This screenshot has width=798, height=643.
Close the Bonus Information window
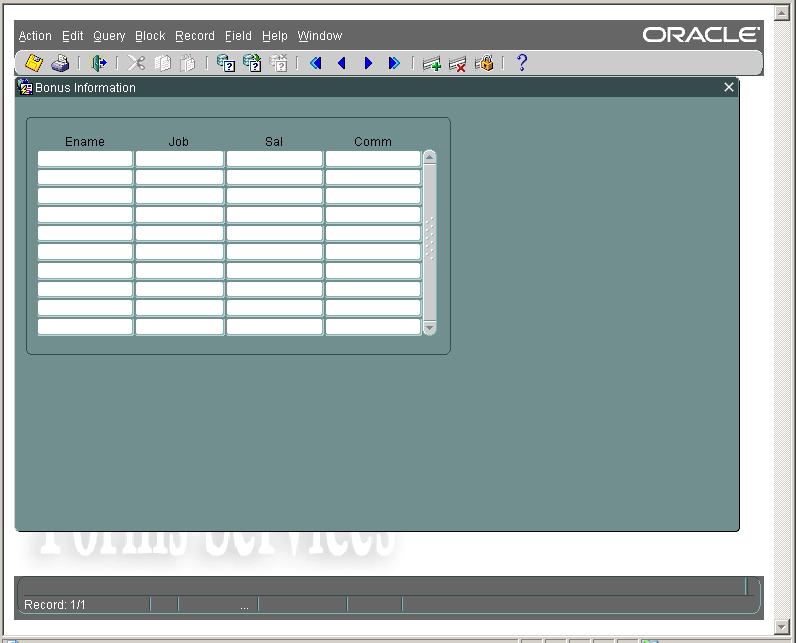click(x=729, y=88)
